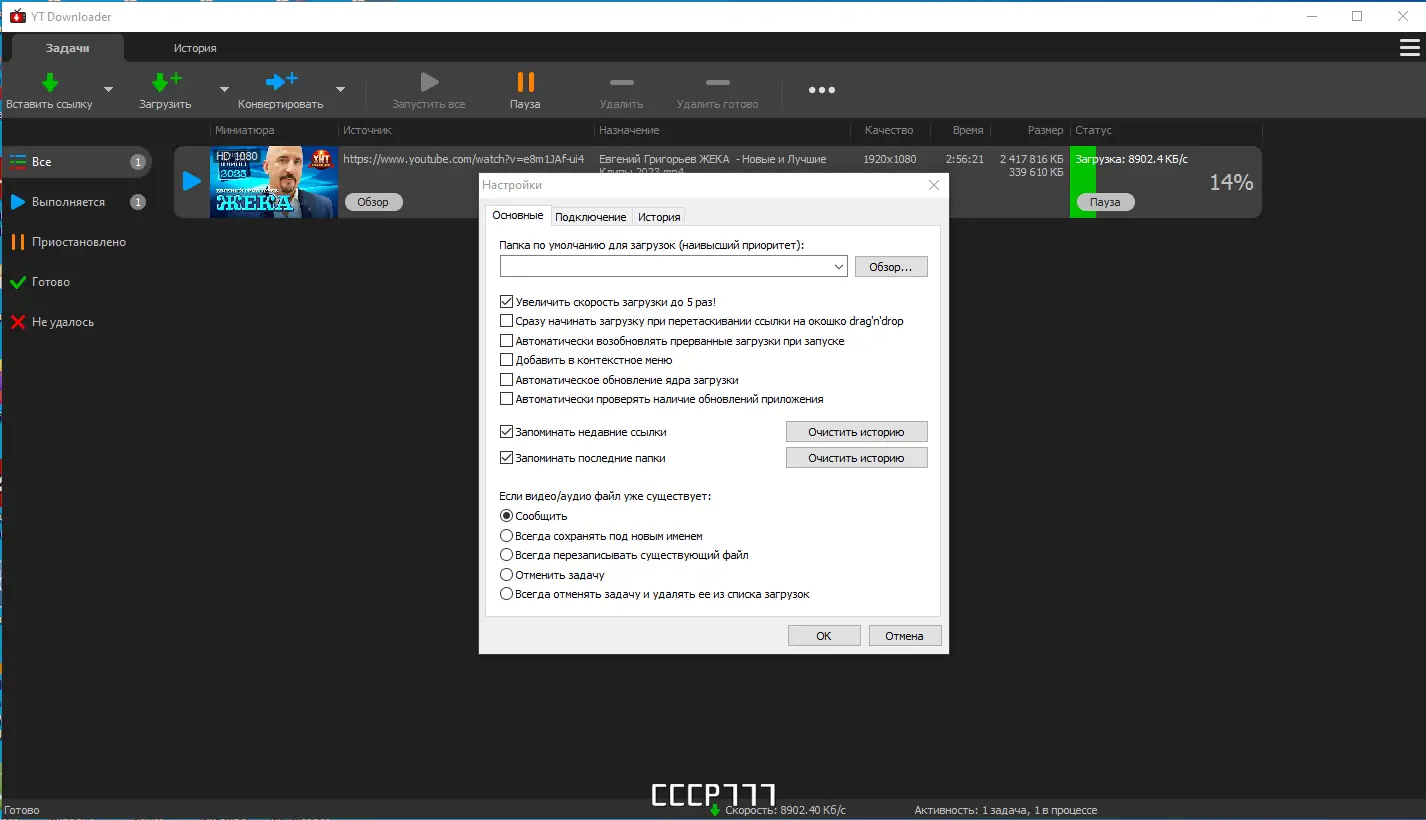
Task: Click the Удалить toolbar icon
Action: point(621,83)
